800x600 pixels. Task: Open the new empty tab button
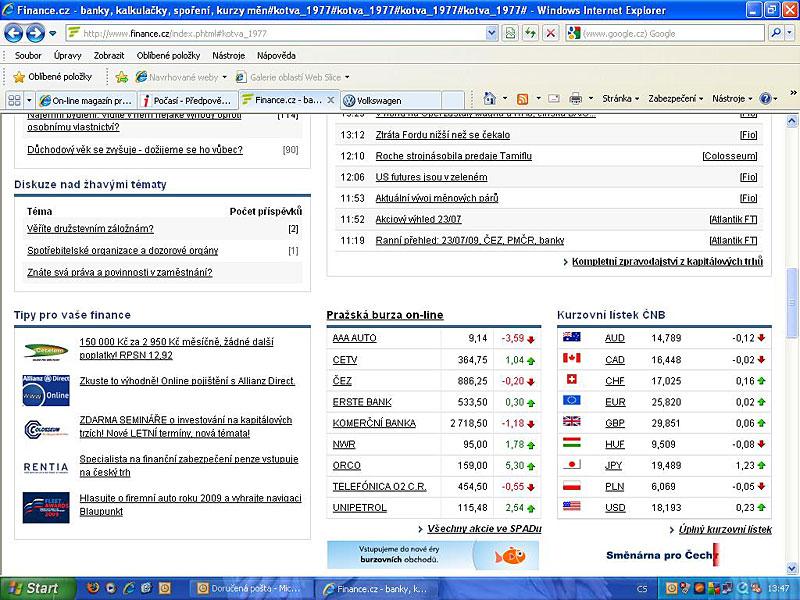[x=453, y=101]
